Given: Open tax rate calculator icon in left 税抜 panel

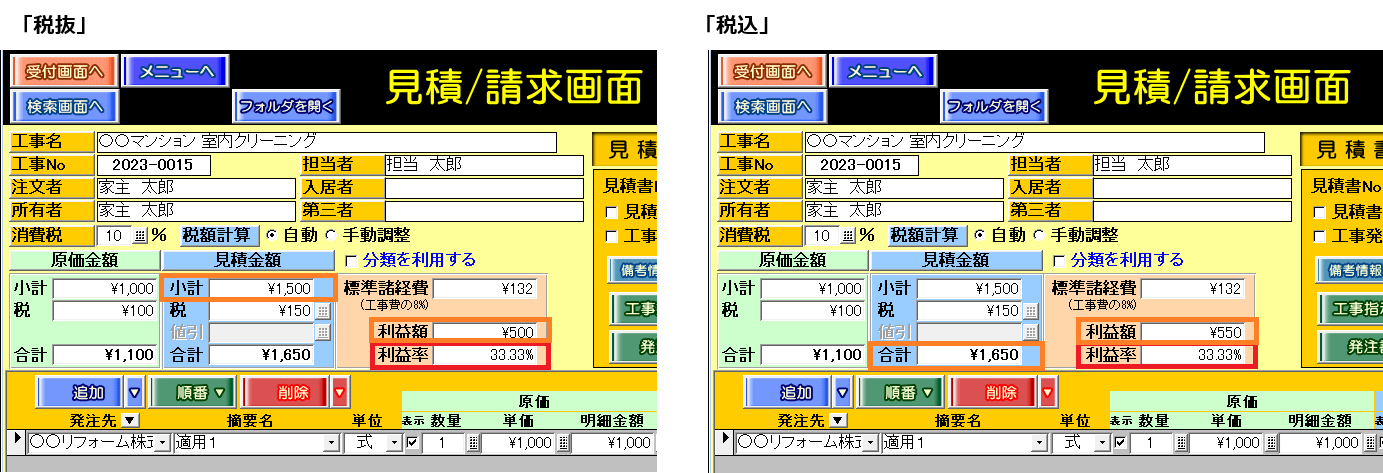Looking at the screenshot, I should pos(139,236).
